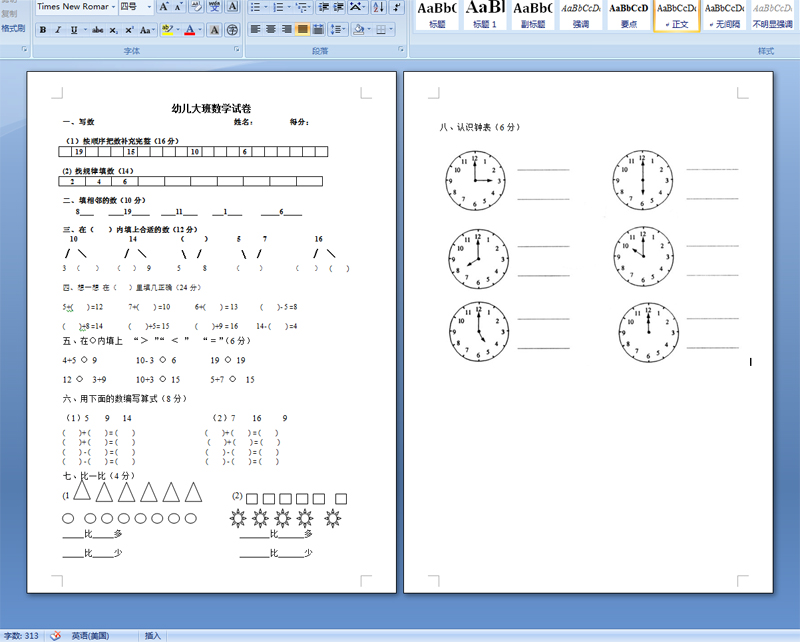Image resolution: width=800 pixels, height=642 pixels.
Task: Click the 八、认识钟表 heading on page two
Action: (x=480, y=127)
